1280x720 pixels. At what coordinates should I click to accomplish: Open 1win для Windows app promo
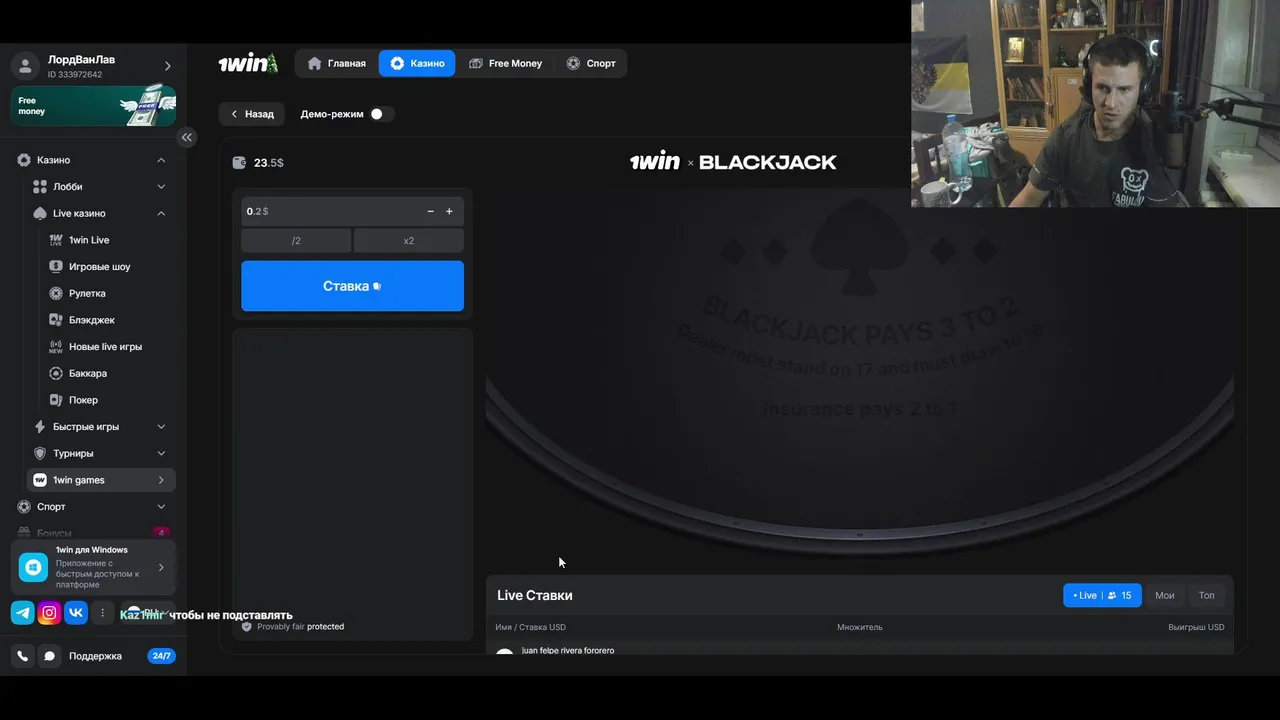pos(94,567)
